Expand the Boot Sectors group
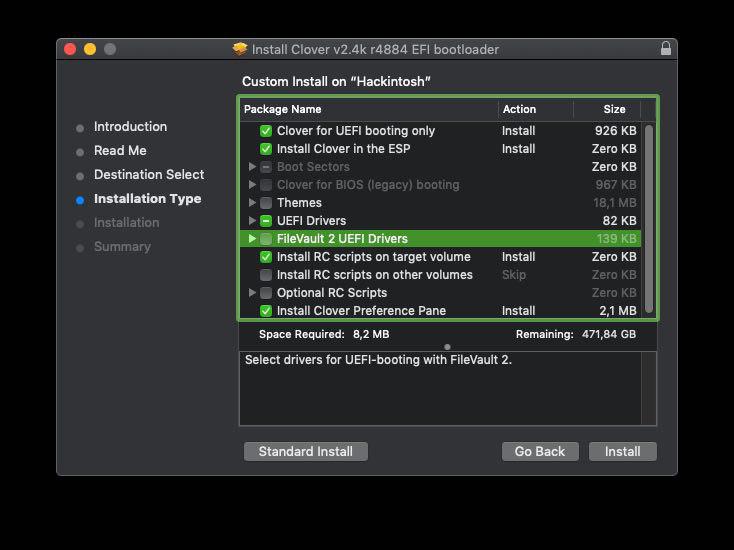Screen dimensions: 734x550 tap(252, 167)
